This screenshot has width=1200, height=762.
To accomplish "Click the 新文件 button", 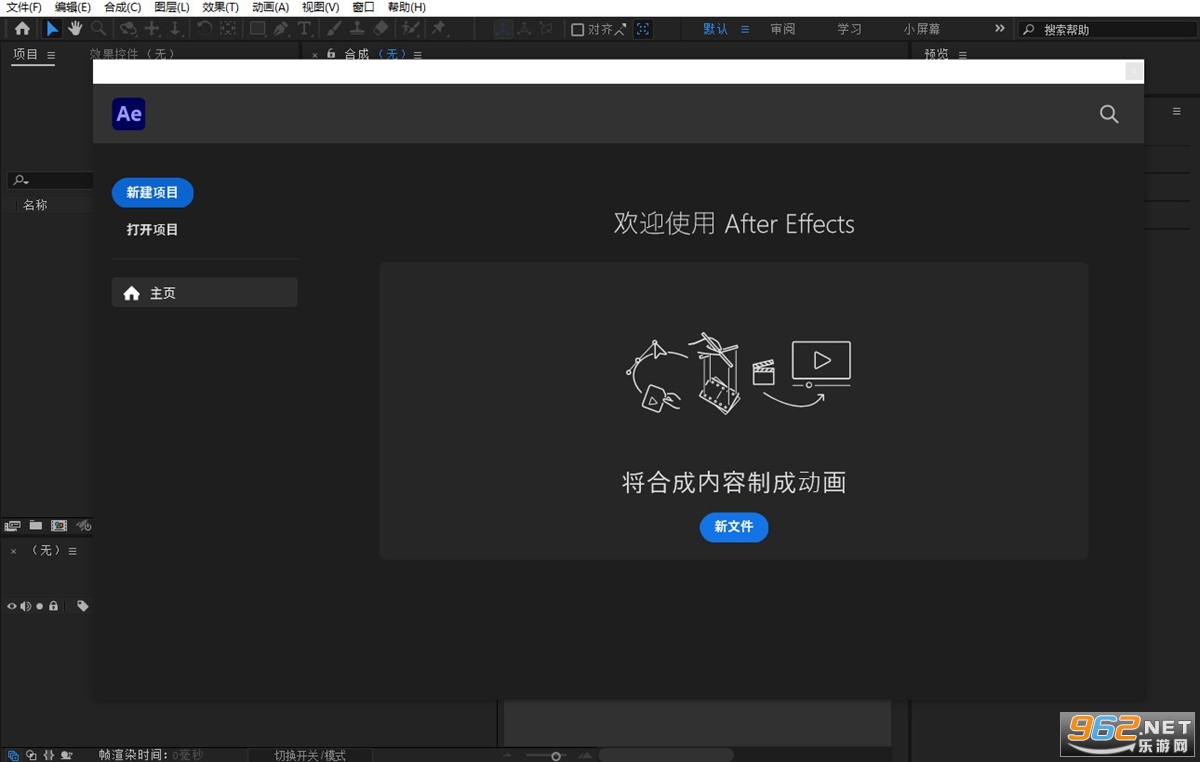I will tap(734, 527).
